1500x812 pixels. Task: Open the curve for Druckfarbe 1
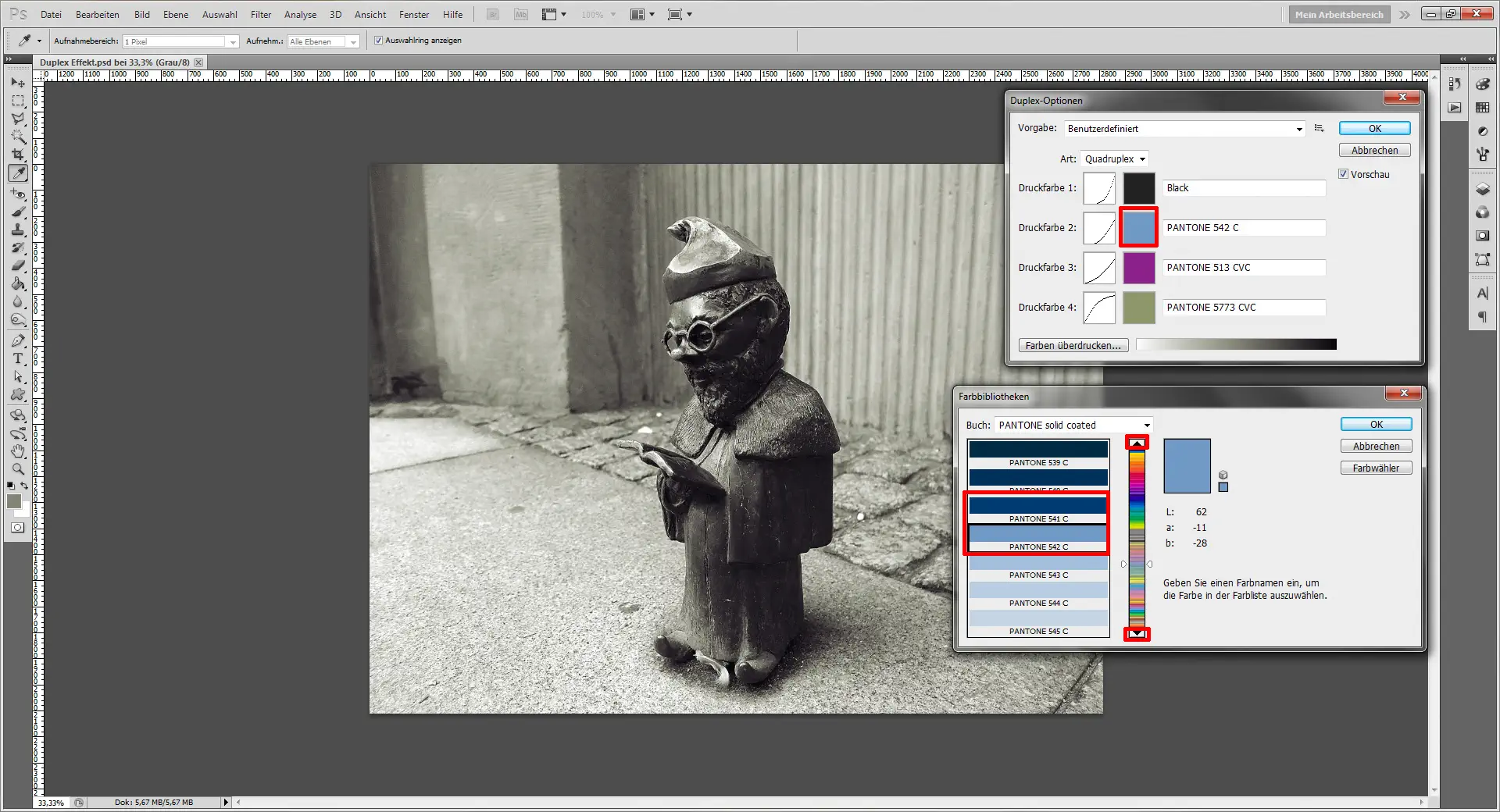[1099, 188]
